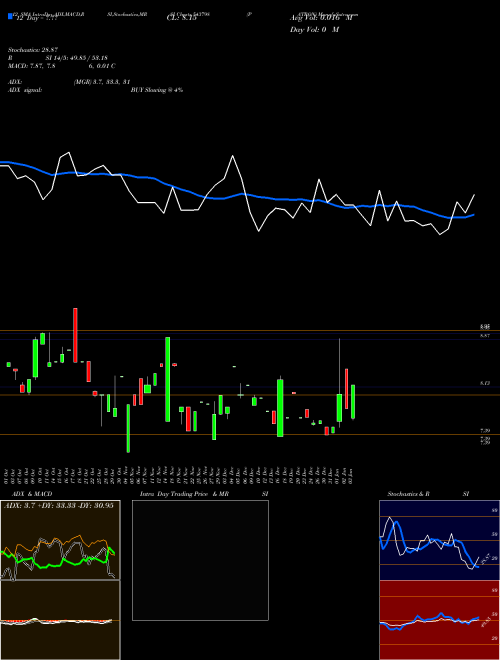This screenshot has width=500, height=660.
Task: Open the ADX indicator chart panel
Action: point(60,540)
